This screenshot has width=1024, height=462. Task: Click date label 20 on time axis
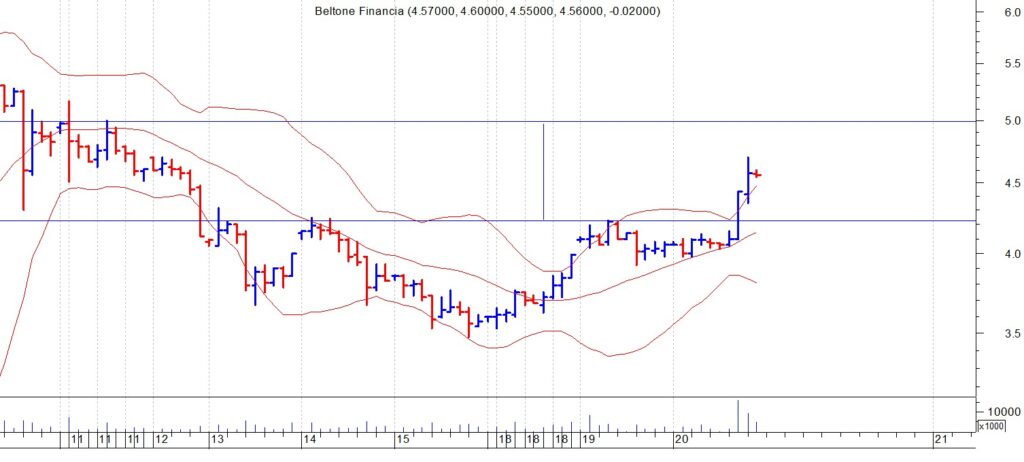pyautogui.click(x=682, y=439)
